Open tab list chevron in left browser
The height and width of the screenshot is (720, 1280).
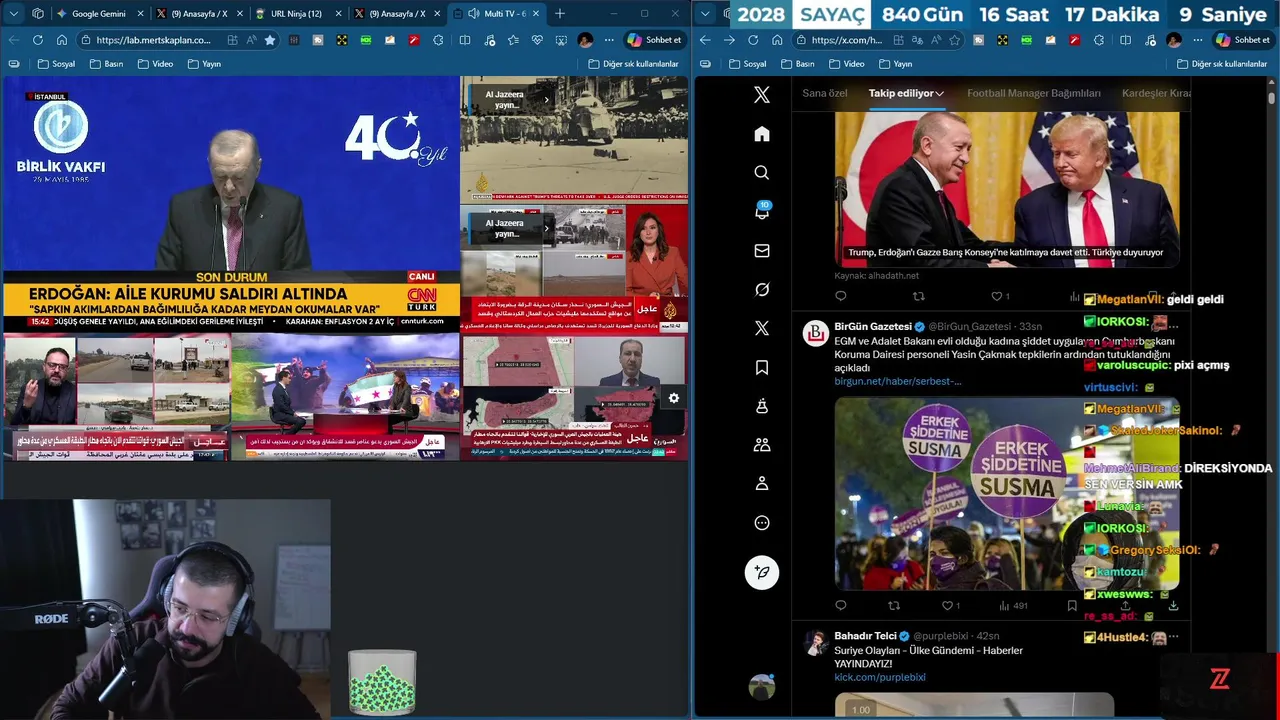[13, 13]
